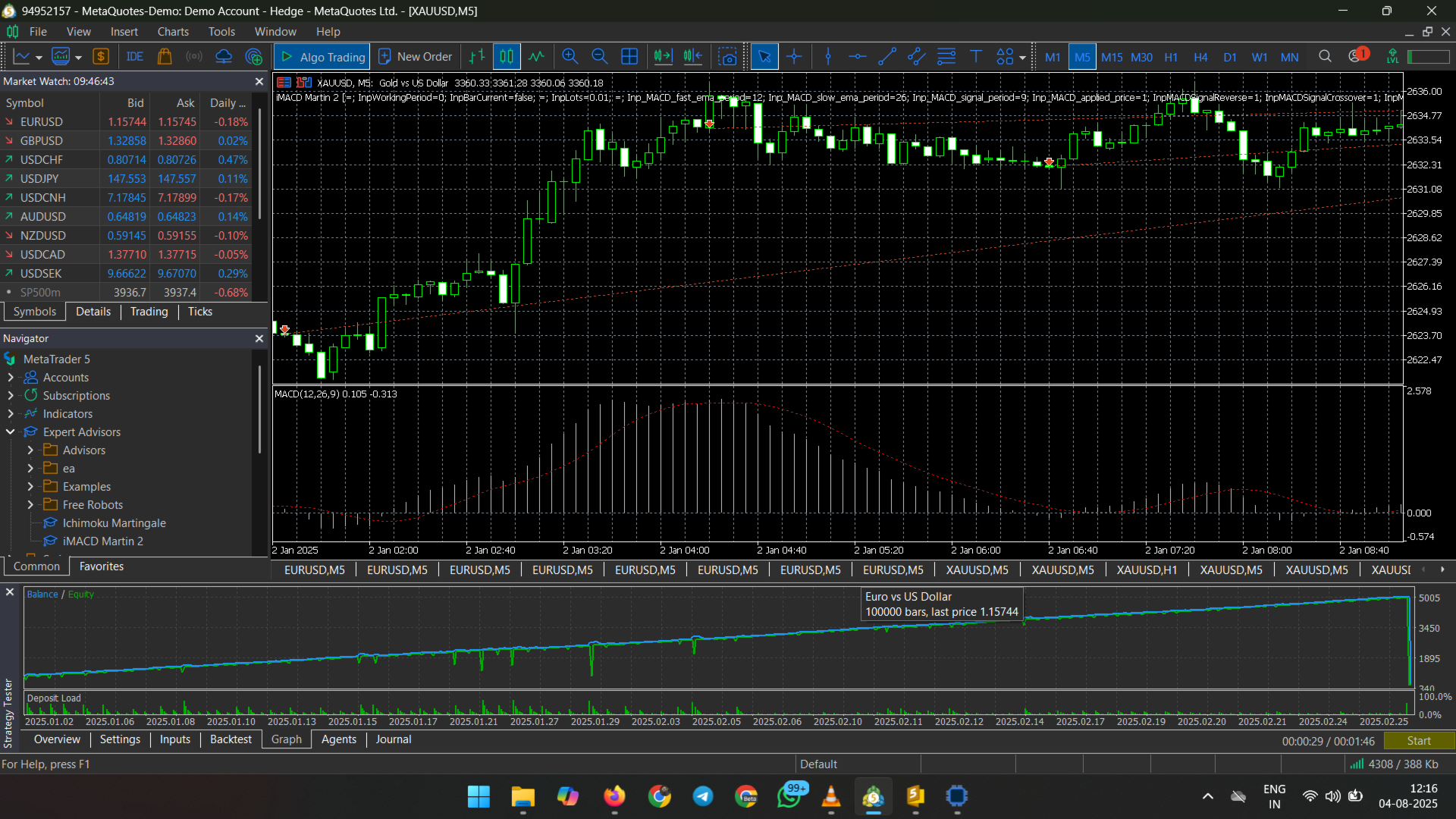Close the Navigator panel
Screen dimensions: 1456x819
tap(259, 338)
